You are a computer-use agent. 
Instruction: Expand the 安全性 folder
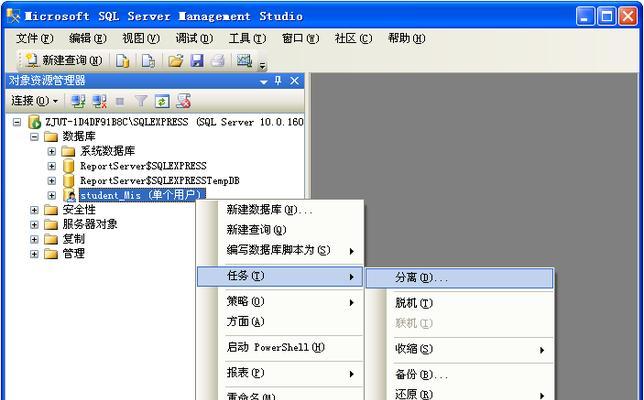click(x=34, y=210)
